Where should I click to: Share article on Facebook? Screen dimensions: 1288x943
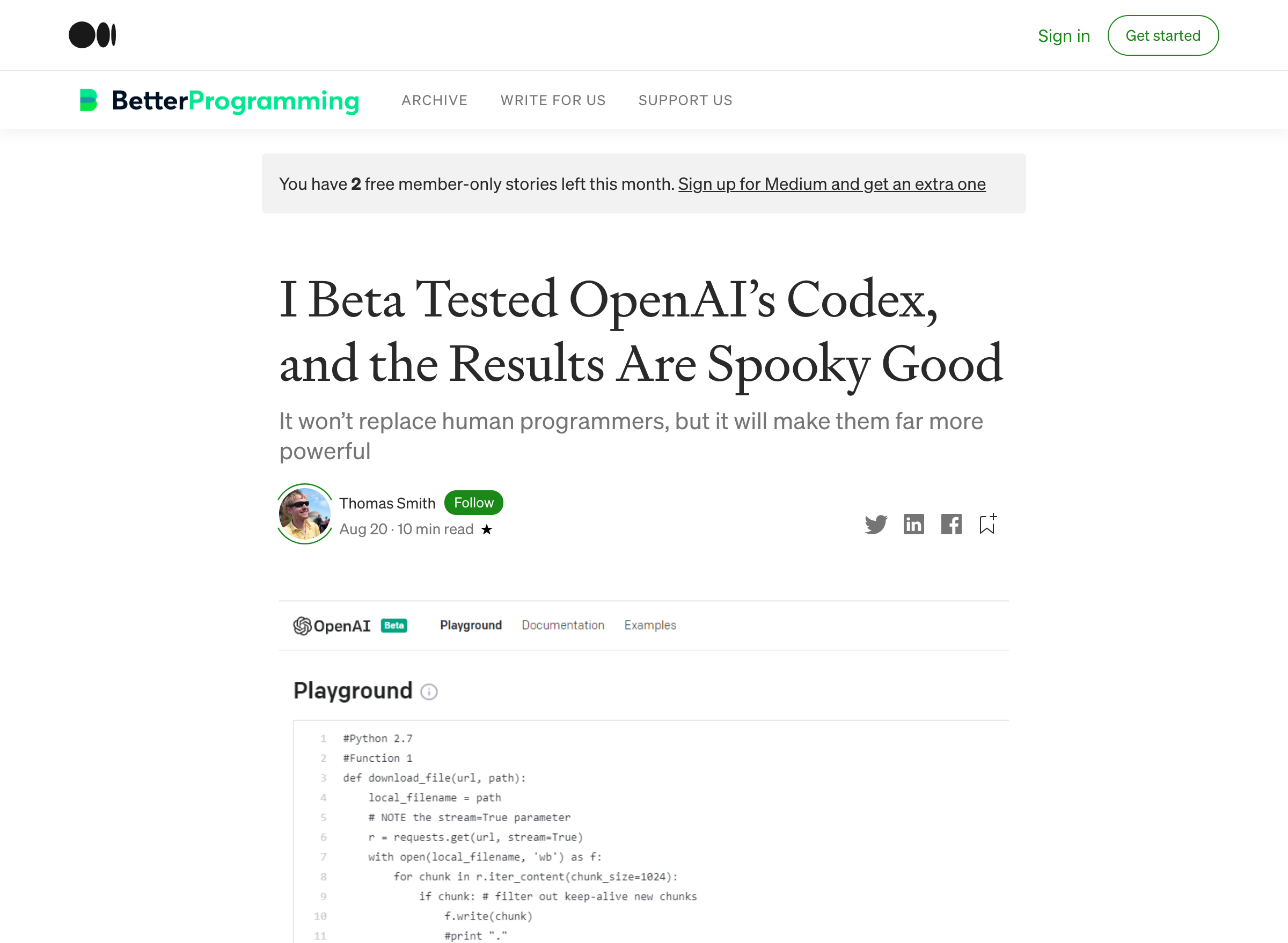pyautogui.click(x=951, y=524)
